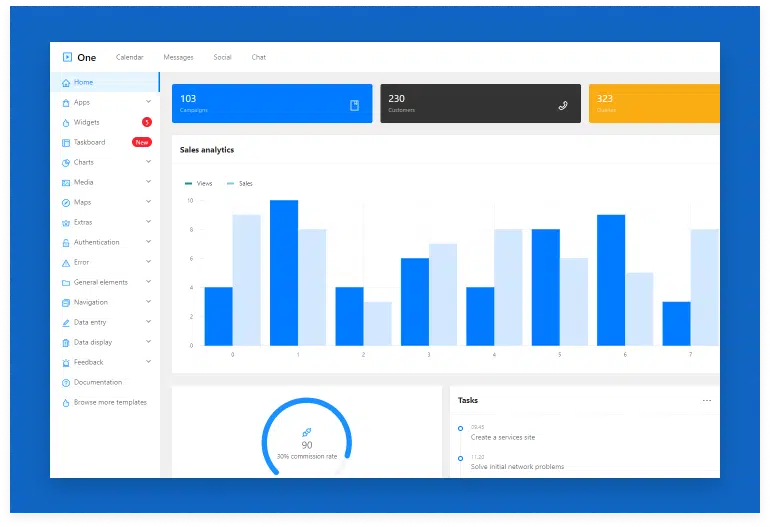Click the timeline dot for 'Solve initial network problems'

(460, 459)
